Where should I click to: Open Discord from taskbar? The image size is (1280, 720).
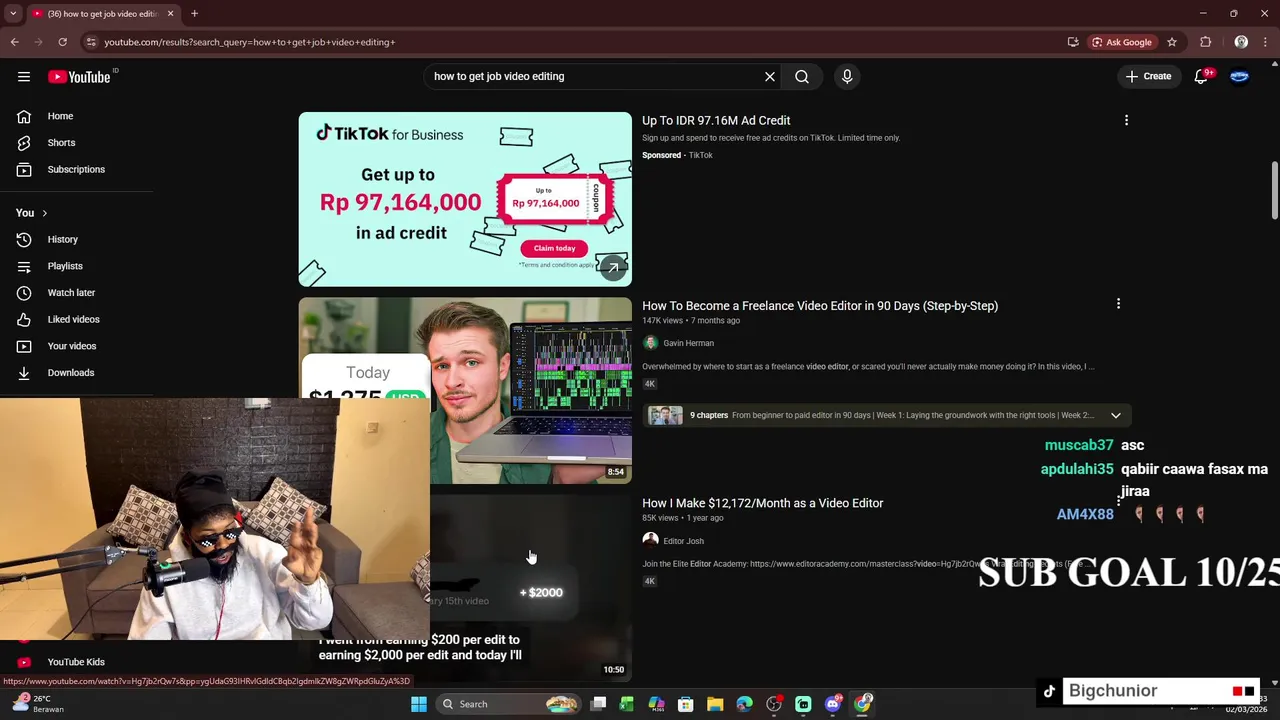833,704
